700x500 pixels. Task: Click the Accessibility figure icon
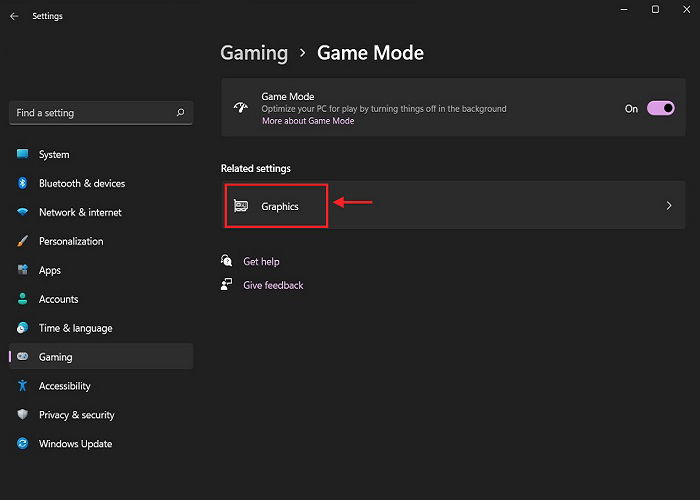pos(22,386)
